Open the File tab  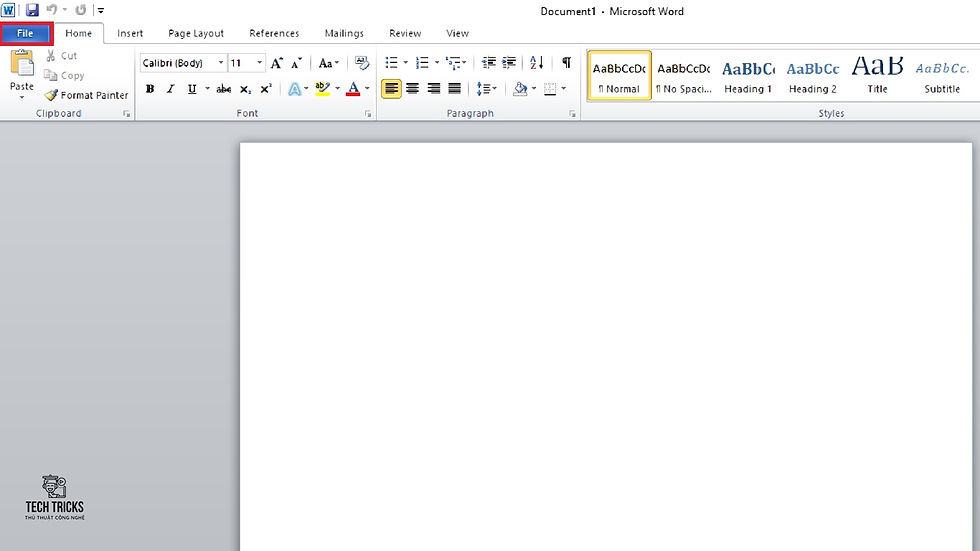point(26,34)
